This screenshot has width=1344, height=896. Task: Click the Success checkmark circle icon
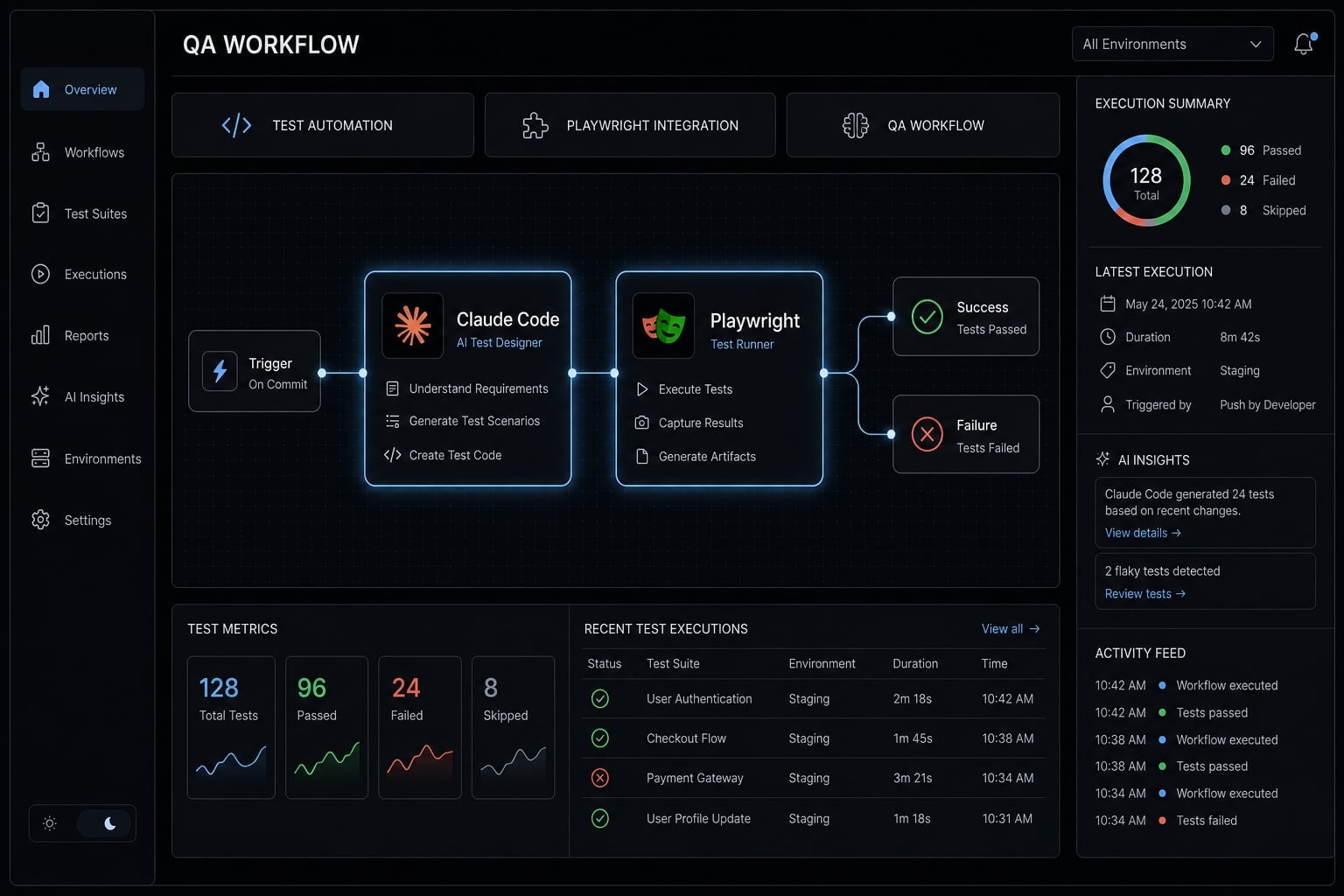pos(927,316)
